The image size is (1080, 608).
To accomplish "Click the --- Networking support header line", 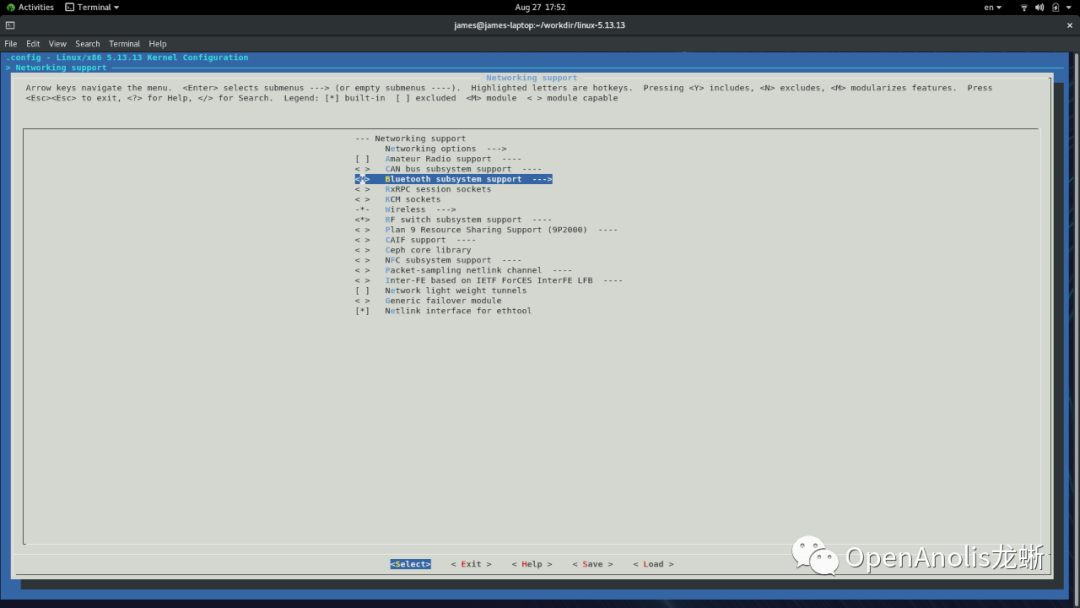I will point(411,138).
